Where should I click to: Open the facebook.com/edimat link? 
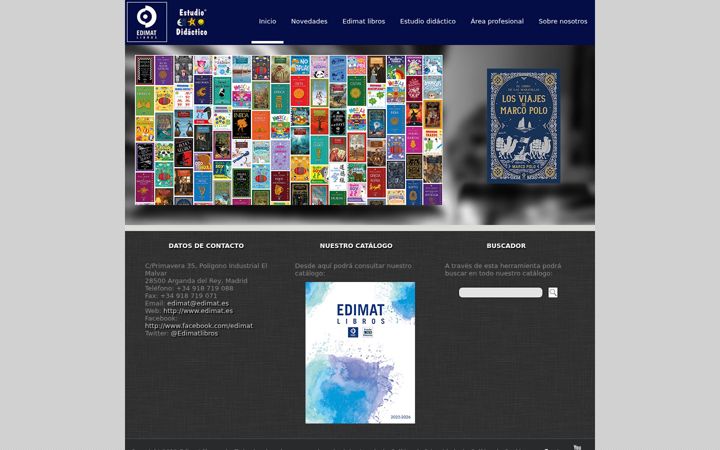(x=199, y=326)
